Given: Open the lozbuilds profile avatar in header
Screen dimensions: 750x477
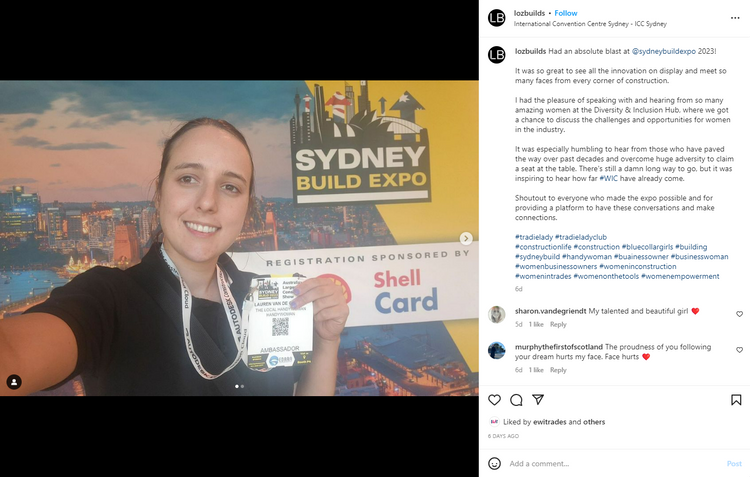Looking at the screenshot, I should tap(496, 18).
